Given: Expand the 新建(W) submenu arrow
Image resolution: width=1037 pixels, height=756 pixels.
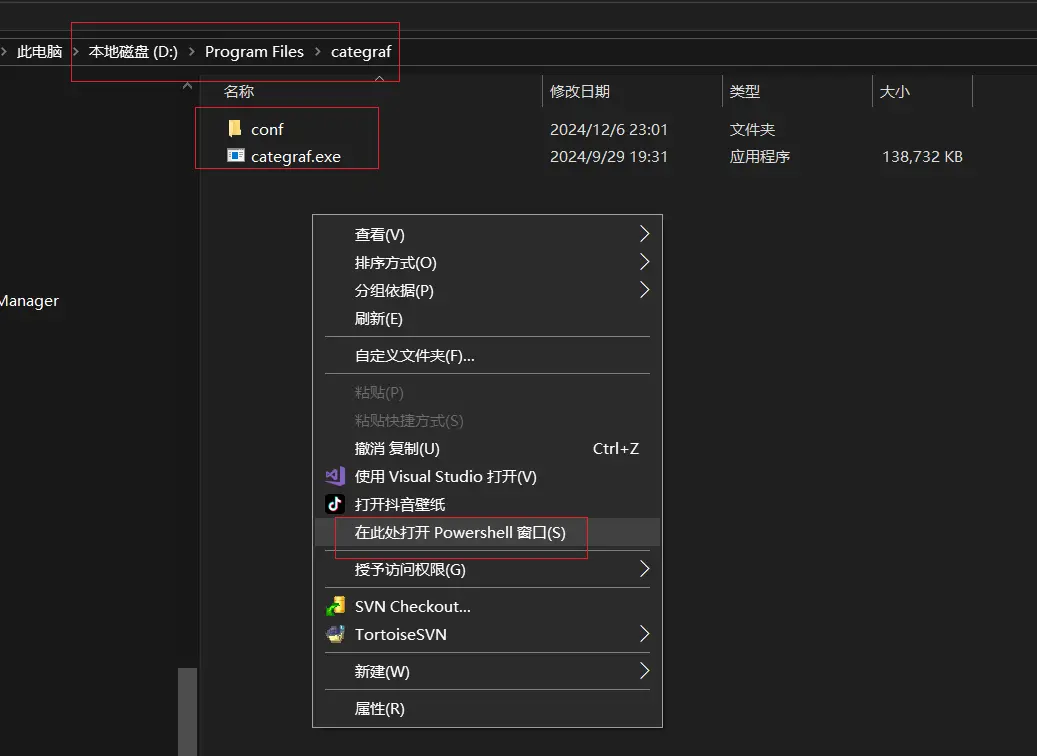Looking at the screenshot, I should pos(644,671).
